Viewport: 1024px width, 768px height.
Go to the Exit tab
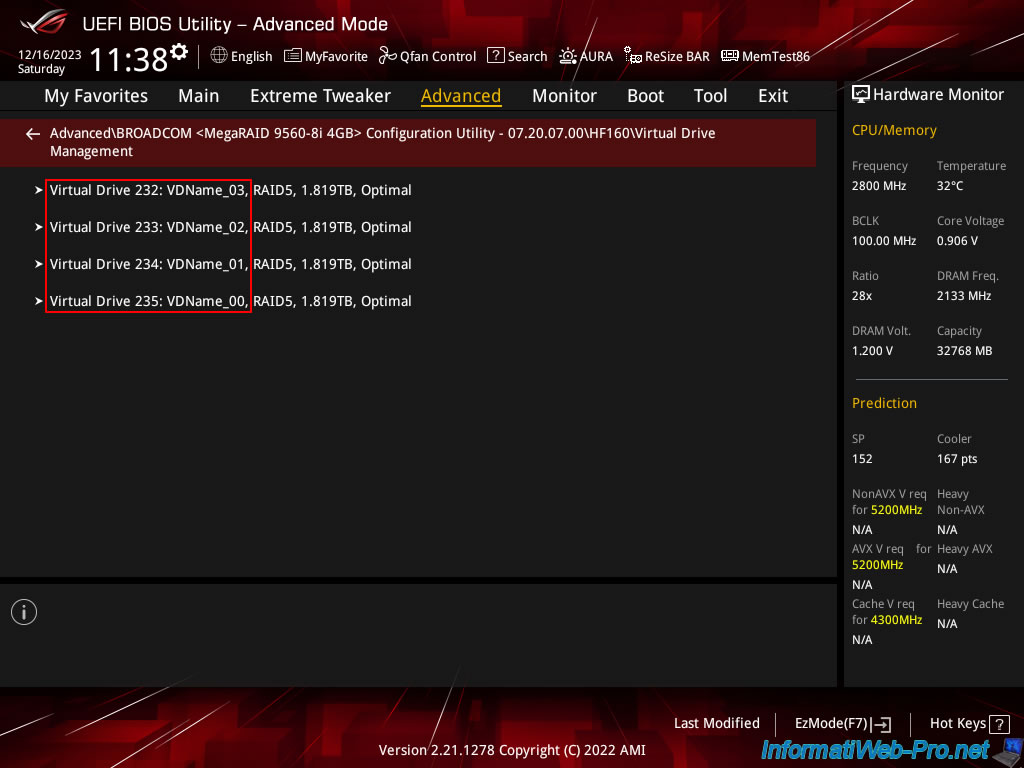point(773,96)
